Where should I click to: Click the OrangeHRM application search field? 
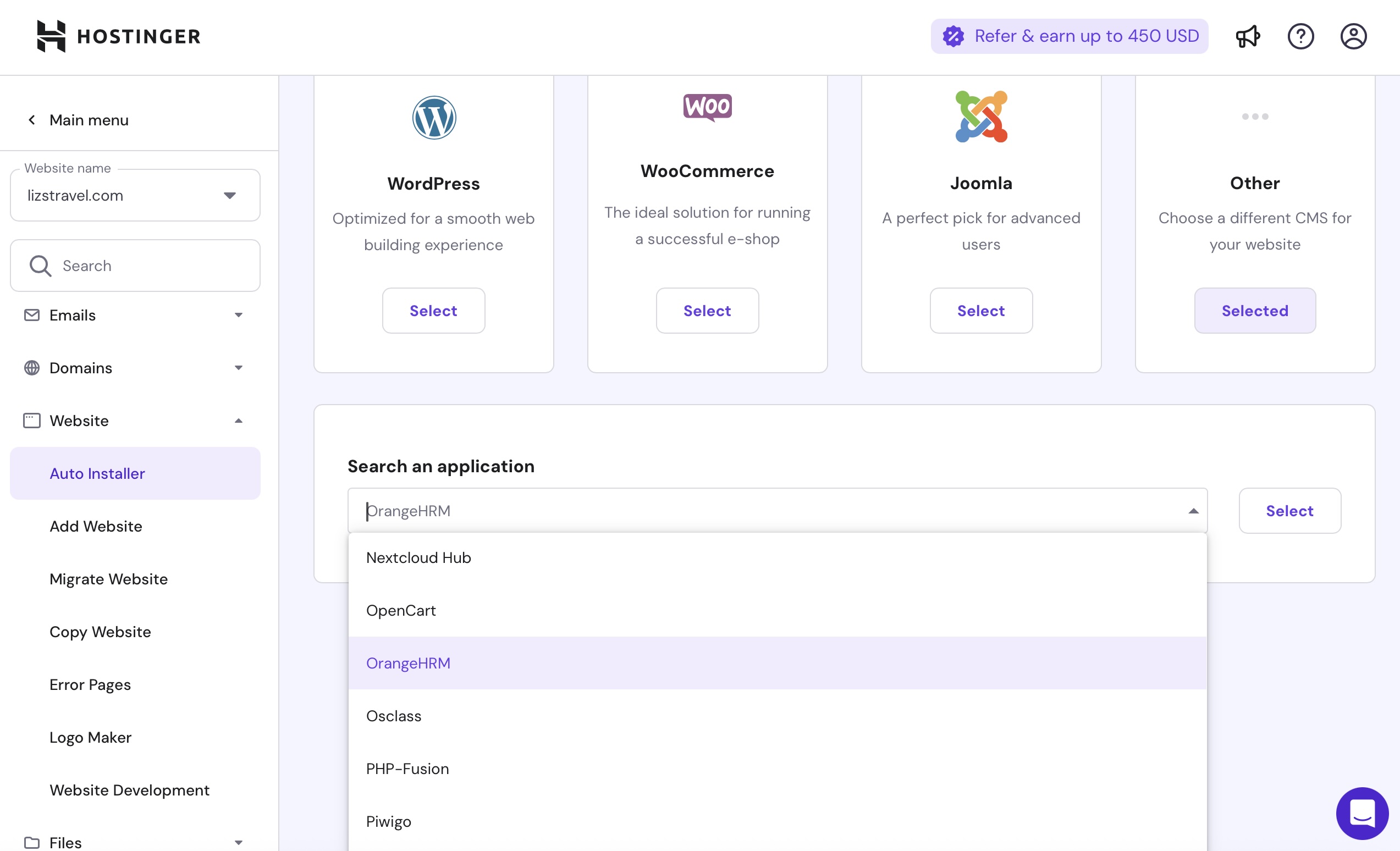click(778, 511)
